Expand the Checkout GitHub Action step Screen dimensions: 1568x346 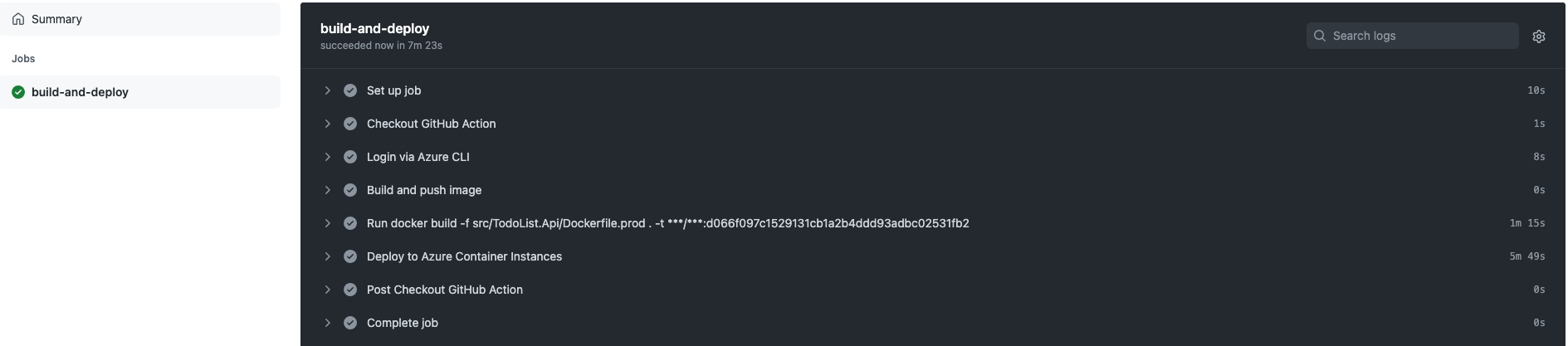coord(327,124)
